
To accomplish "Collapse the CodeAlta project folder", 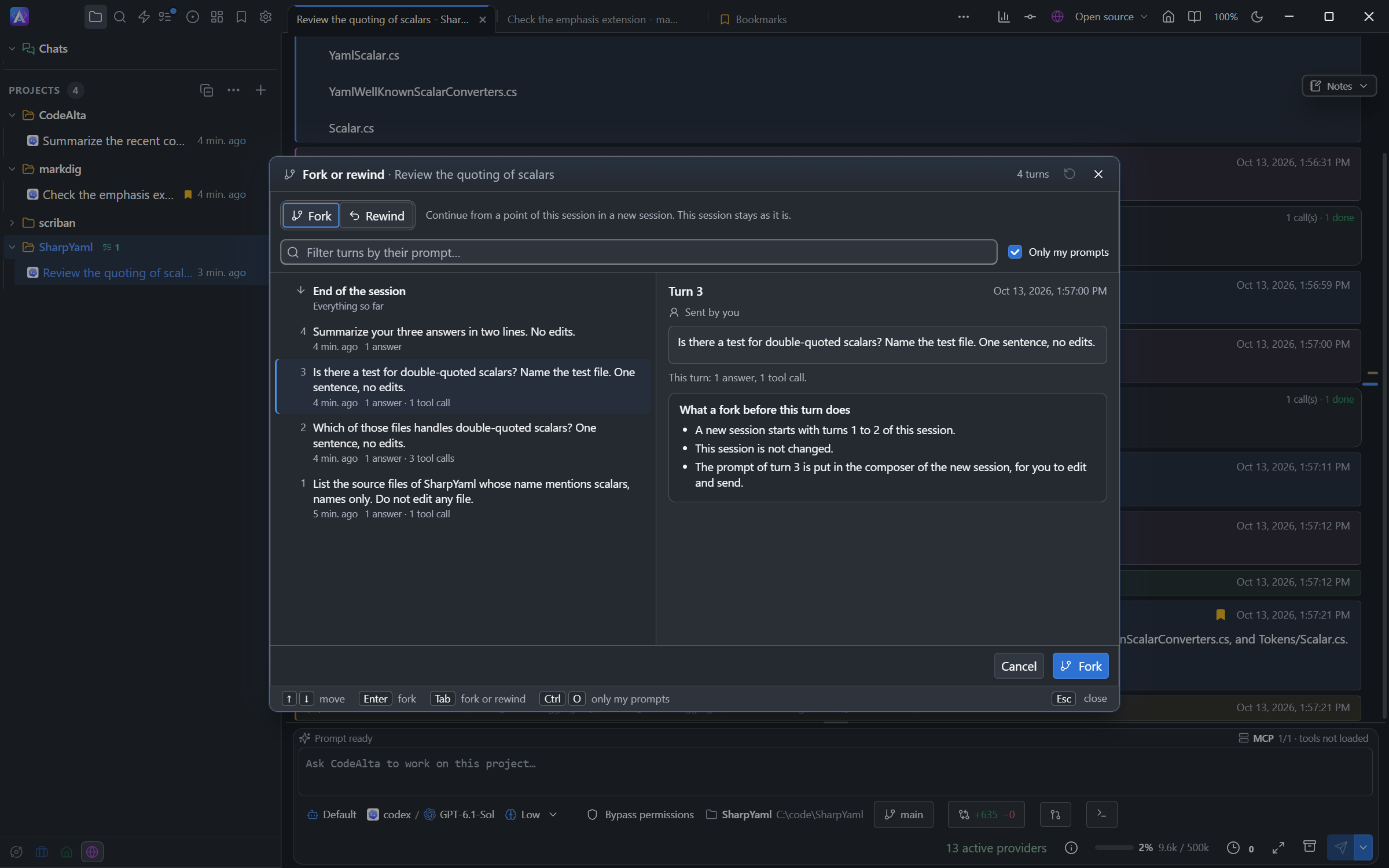I will tap(12, 115).
